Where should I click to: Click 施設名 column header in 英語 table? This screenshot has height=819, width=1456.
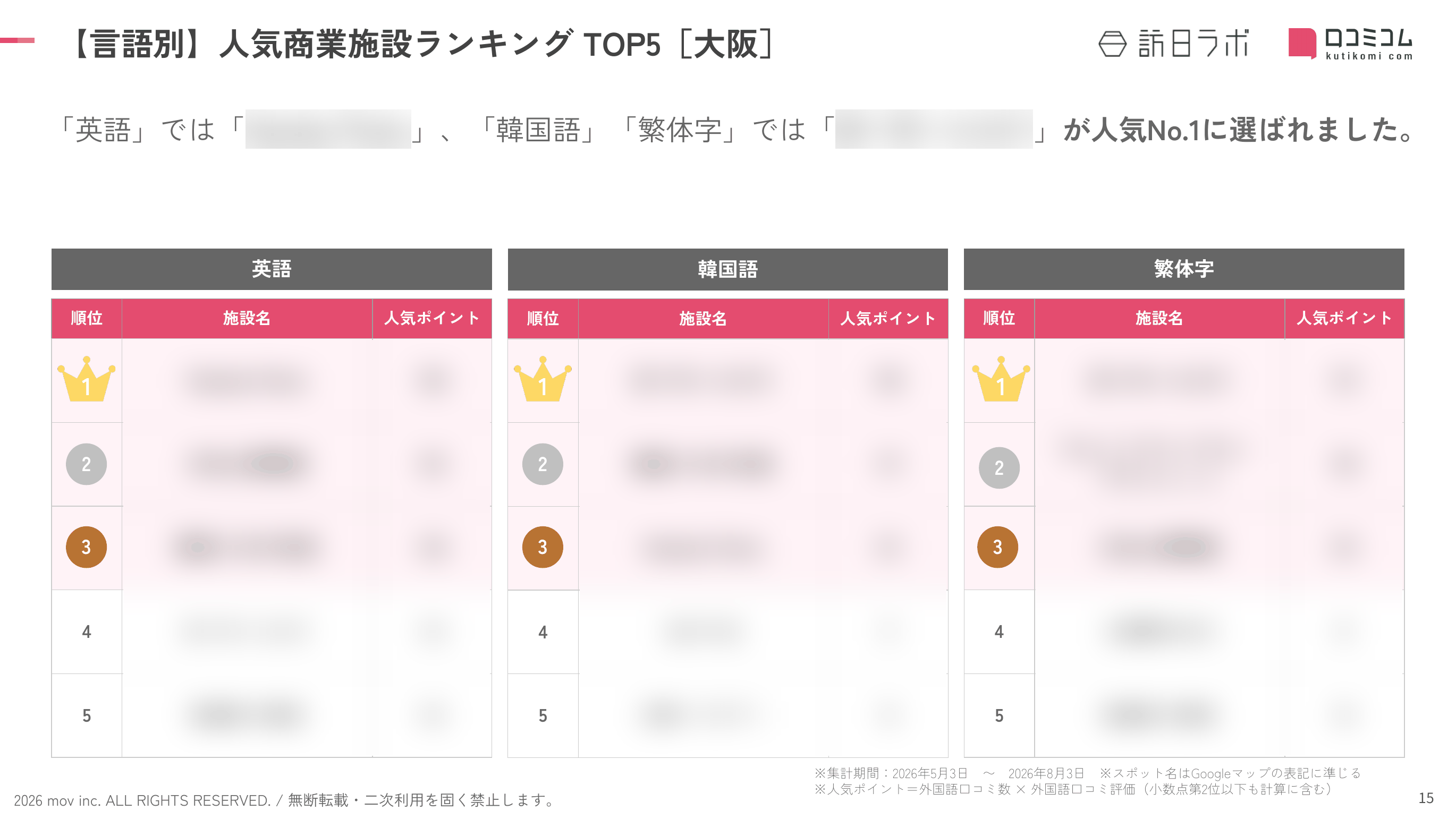pyautogui.click(x=247, y=319)
